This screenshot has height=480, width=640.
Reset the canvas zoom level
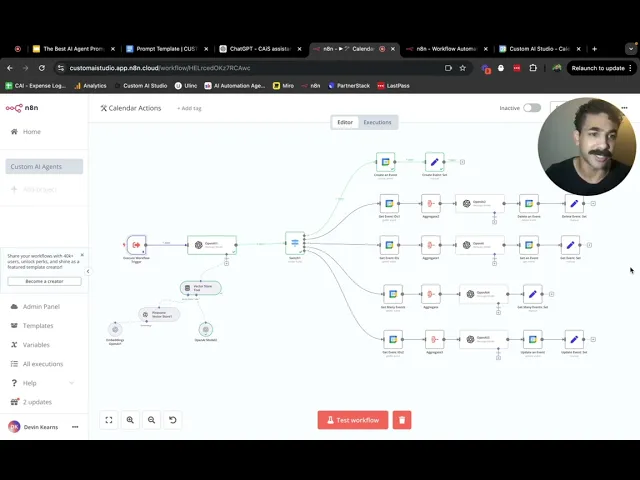(173, 420)
